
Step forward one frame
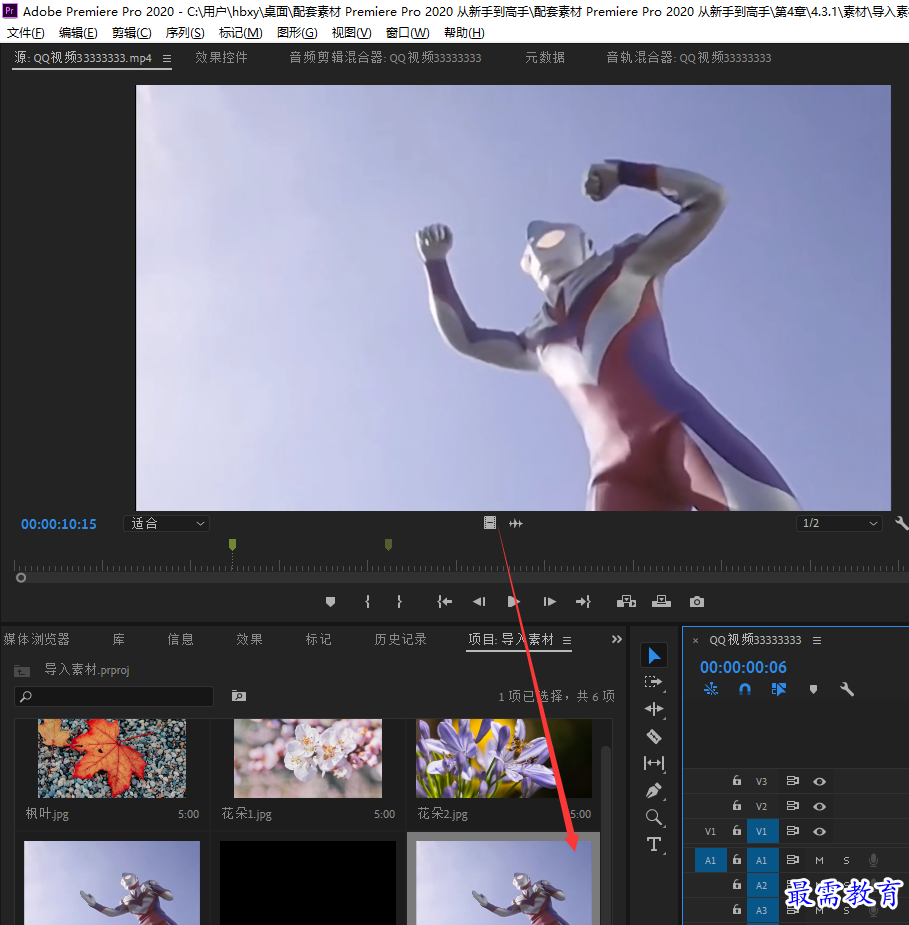(549, 602)
